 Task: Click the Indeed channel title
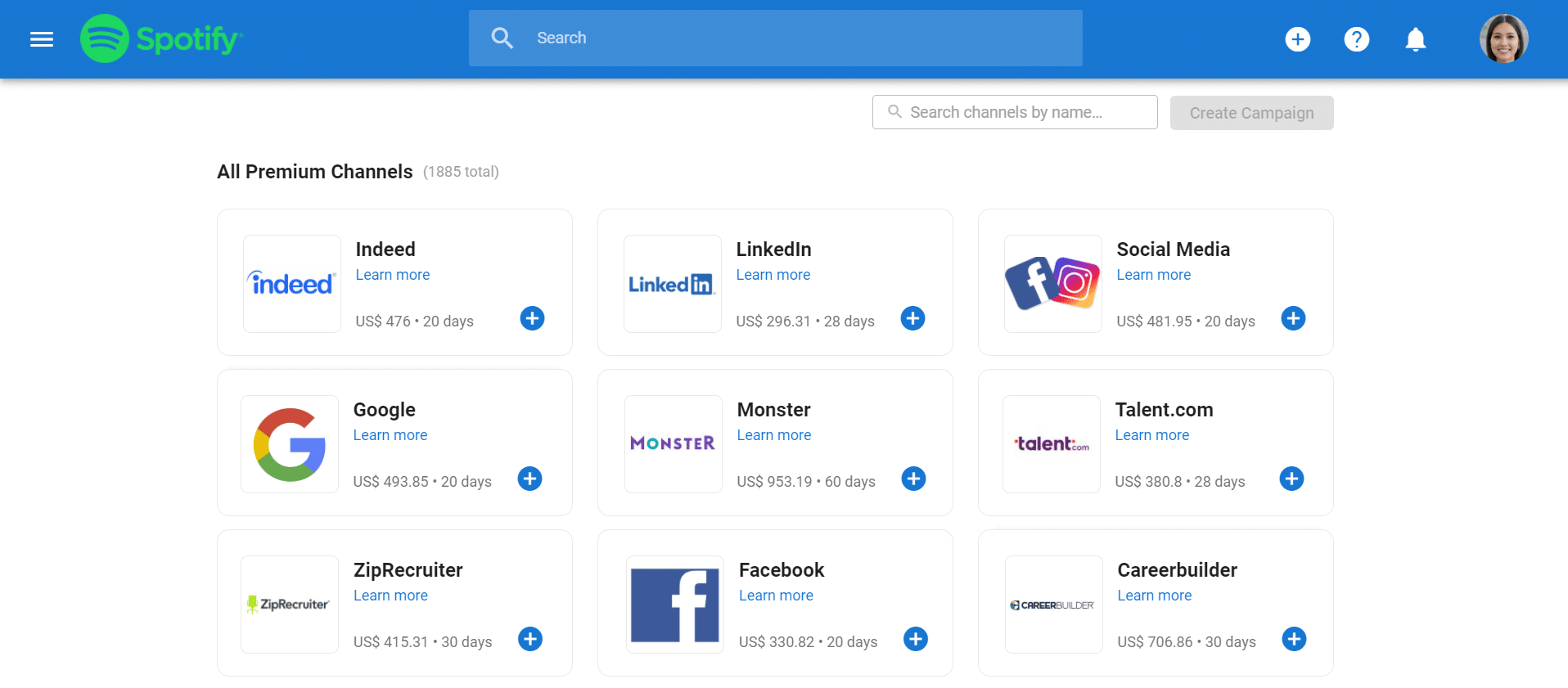click(x=385, y=250)
